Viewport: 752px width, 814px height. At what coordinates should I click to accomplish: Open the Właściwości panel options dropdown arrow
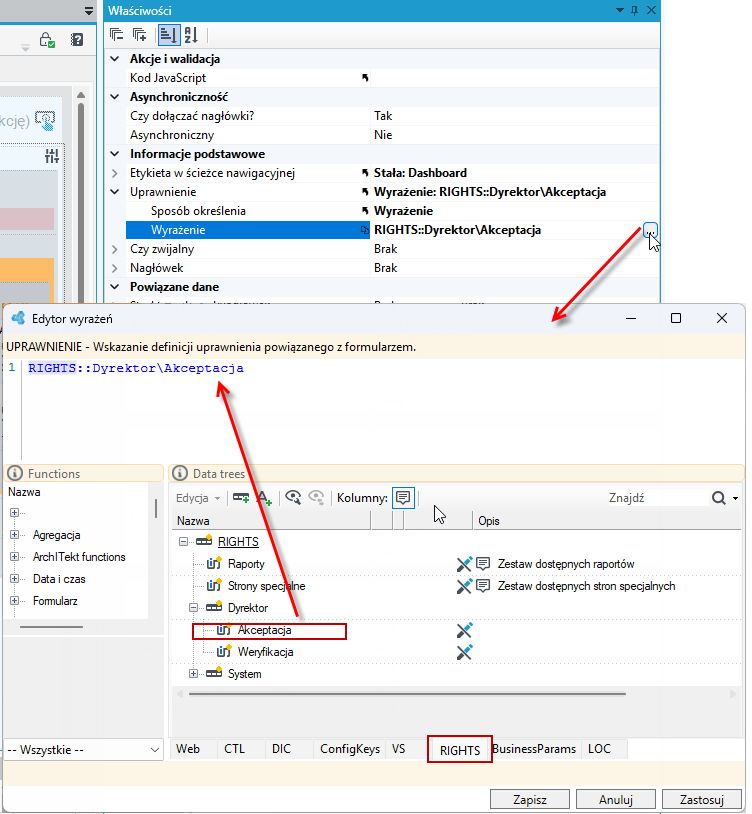(x=620, y=10)
